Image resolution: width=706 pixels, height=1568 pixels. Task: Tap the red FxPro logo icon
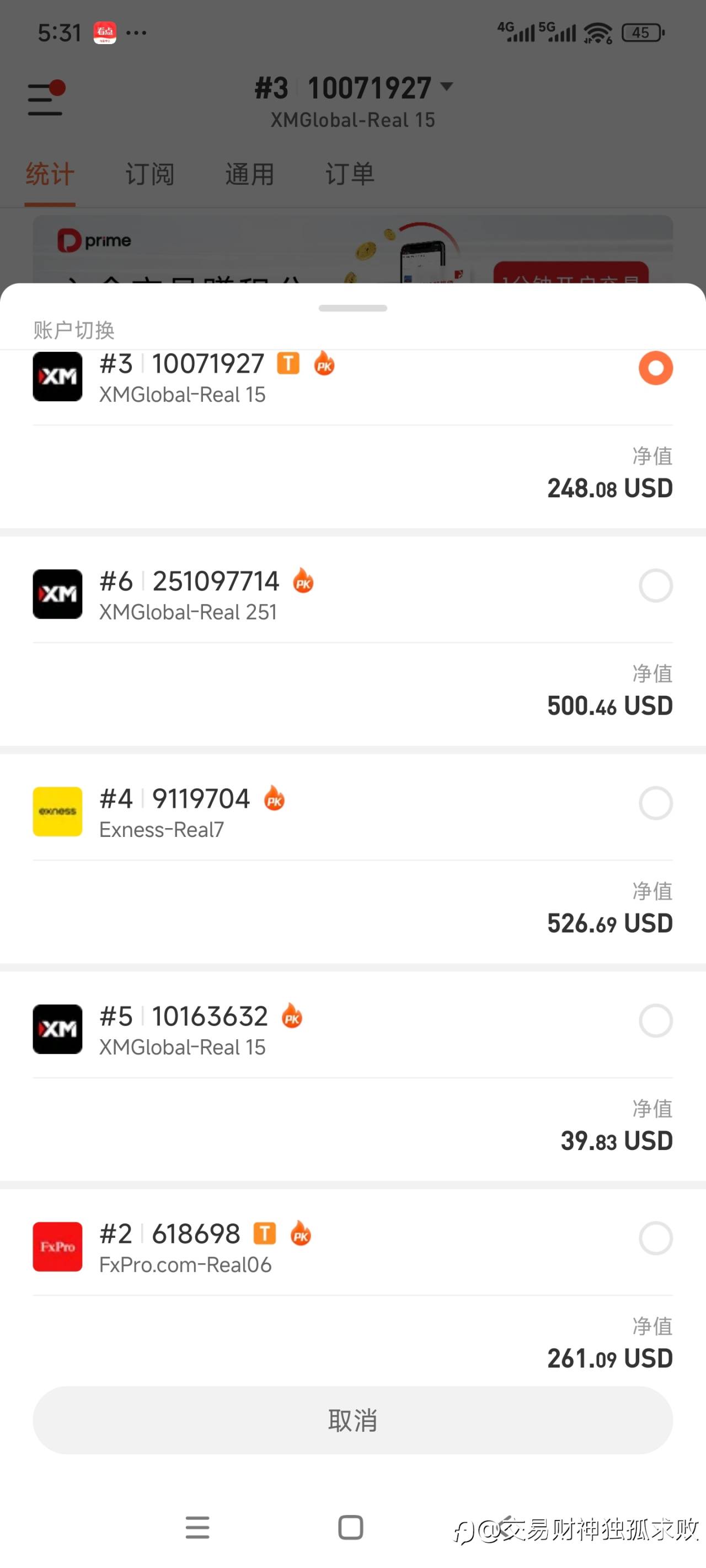point(57,1246)
